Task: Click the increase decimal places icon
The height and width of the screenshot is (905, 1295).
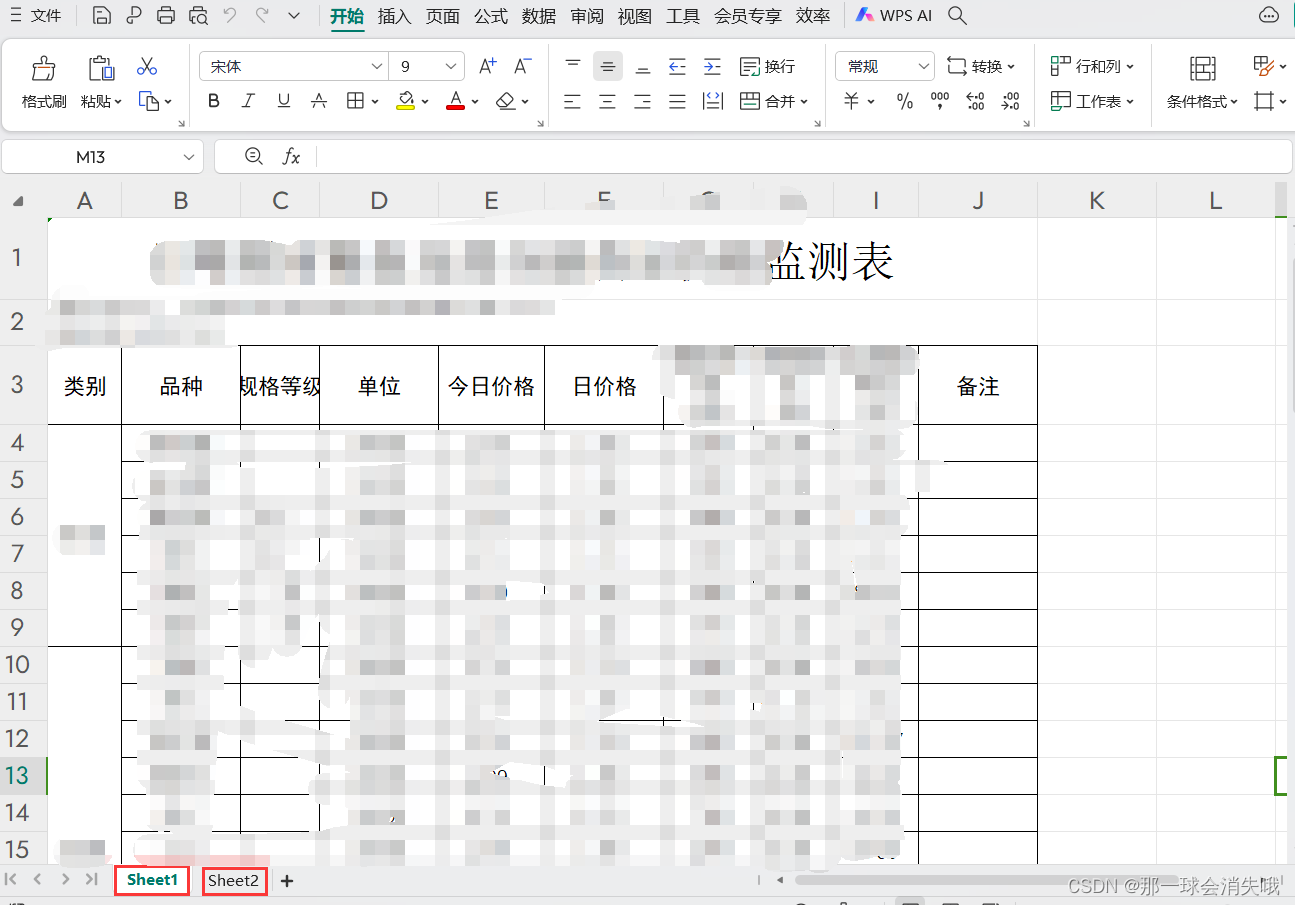Action: (975, 100)
